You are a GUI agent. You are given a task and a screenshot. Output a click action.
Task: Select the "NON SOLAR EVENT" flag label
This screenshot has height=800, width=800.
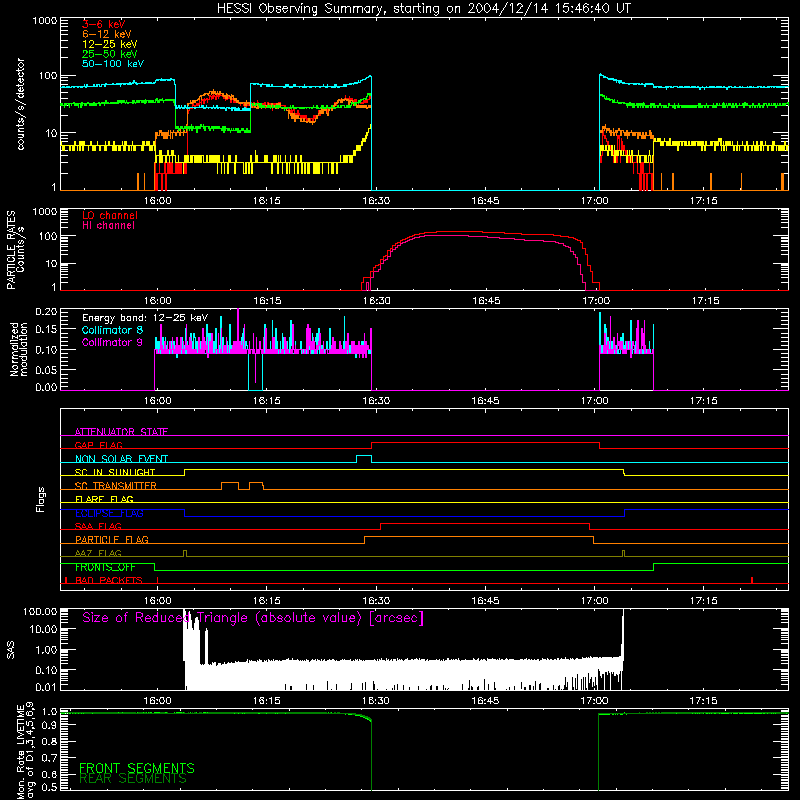click(121, 459)
